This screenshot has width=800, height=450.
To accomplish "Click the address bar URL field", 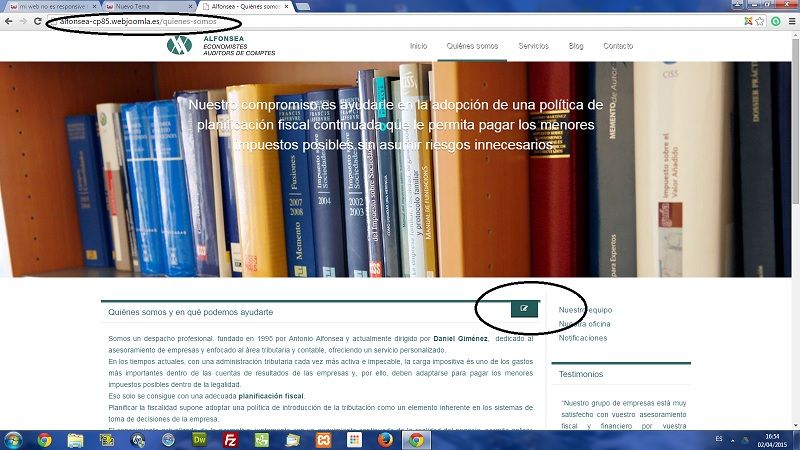I will tap(393, 21).
